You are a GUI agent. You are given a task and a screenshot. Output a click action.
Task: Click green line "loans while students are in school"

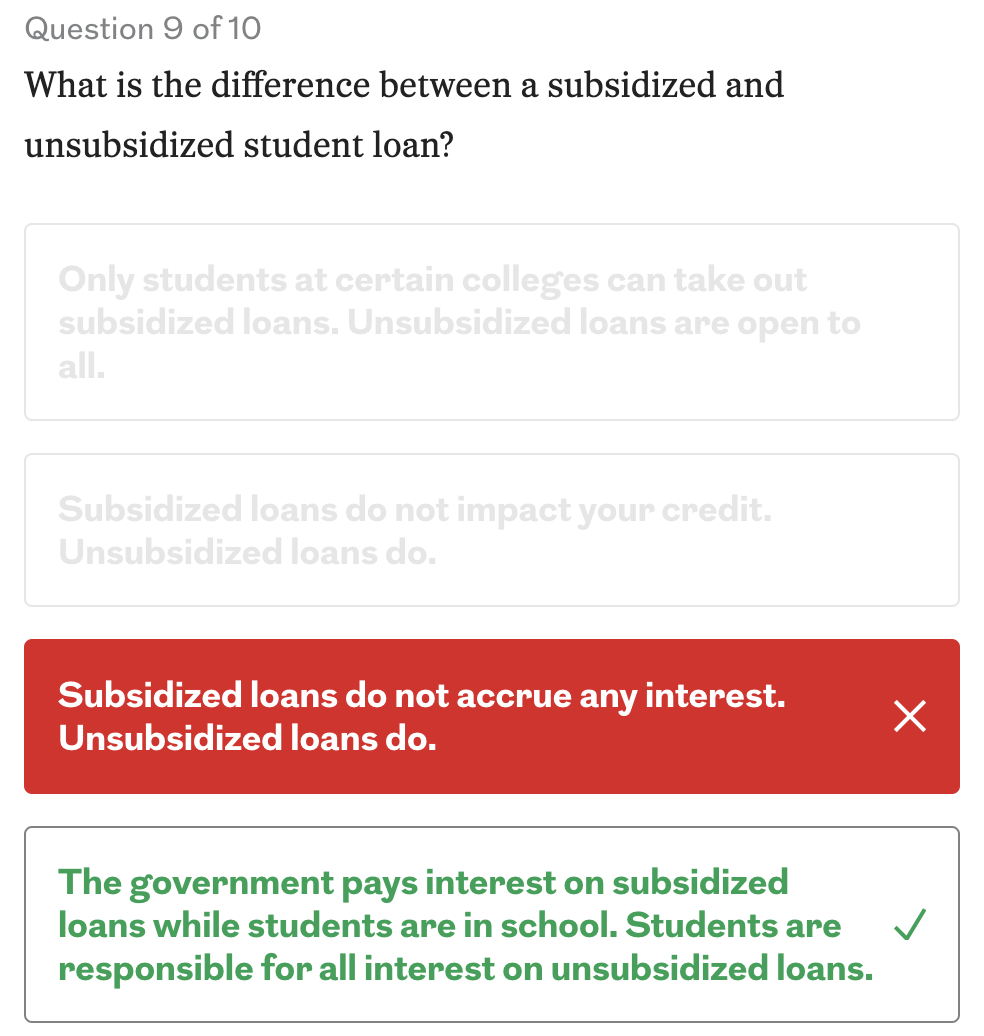(x=340, y=926)
